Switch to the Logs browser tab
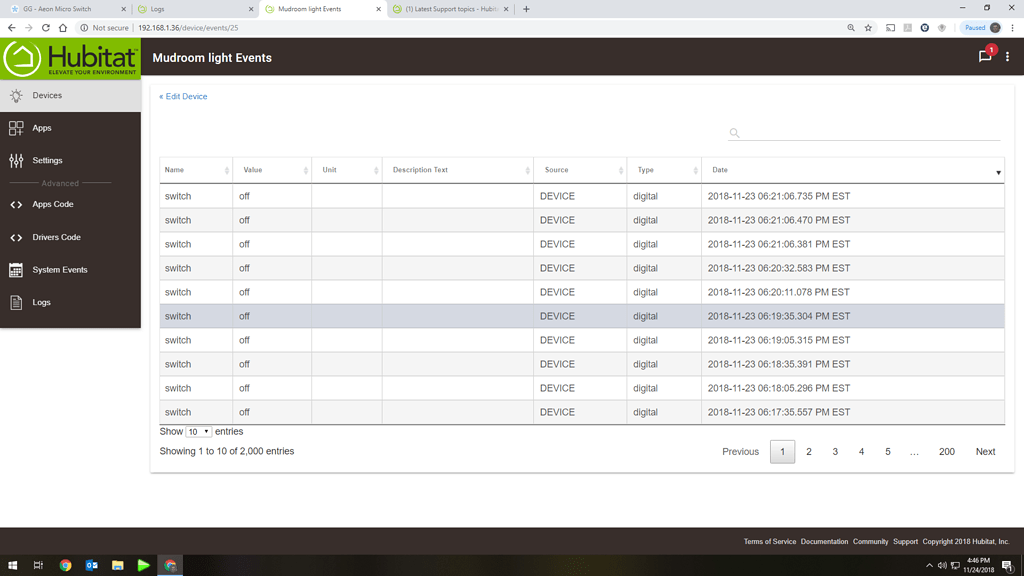This screenshot has width=1024, height=576. [190, 9]
